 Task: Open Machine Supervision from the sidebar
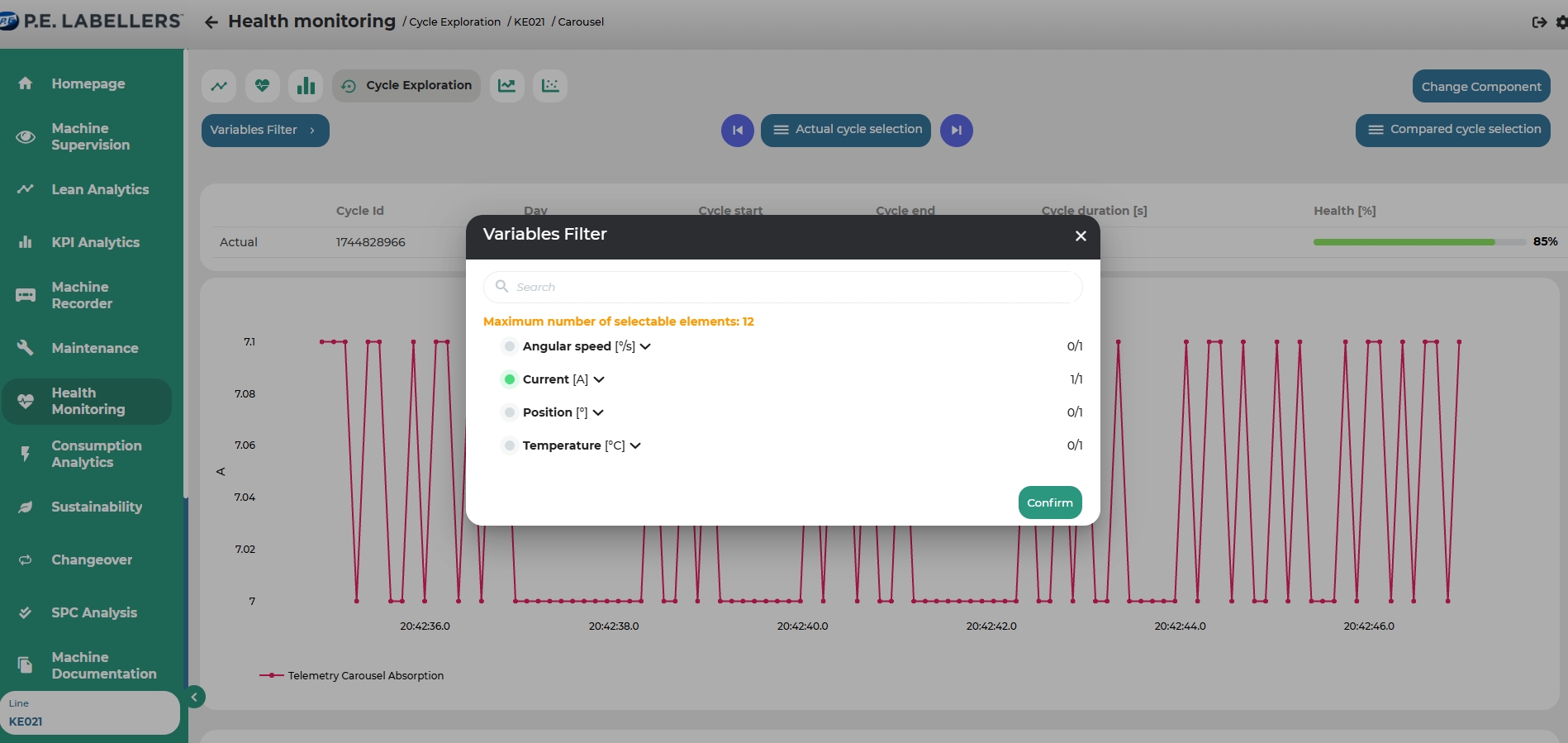click(90, 136)
